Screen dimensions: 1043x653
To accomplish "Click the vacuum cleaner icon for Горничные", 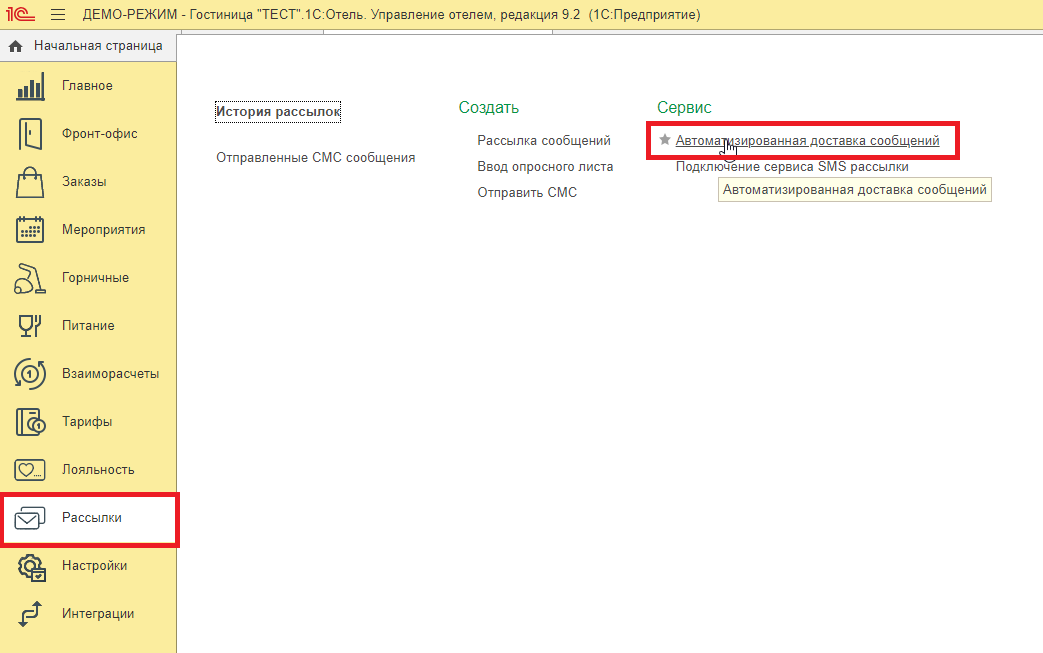I will click(x=30, y=278).
